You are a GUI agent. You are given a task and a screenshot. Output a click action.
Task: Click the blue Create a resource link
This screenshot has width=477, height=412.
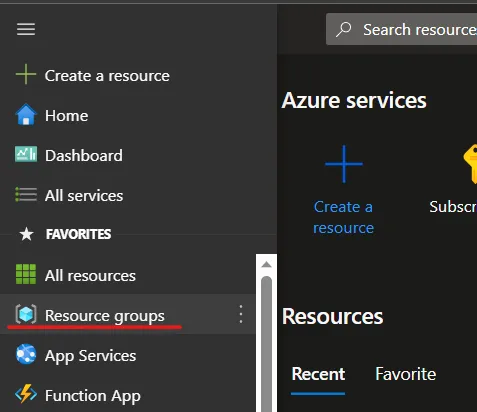pyautogui.click(x=343, y=217)
